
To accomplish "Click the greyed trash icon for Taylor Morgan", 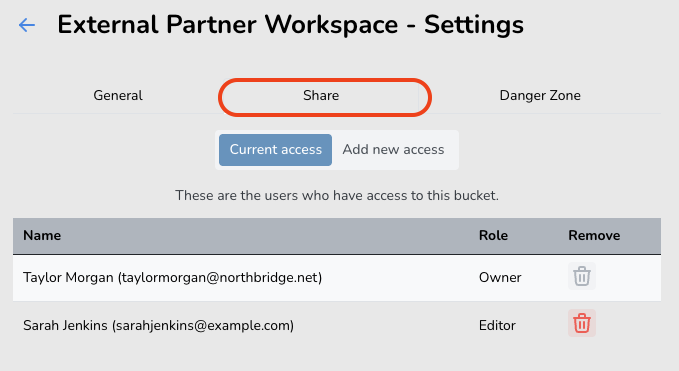I will 582,276.
